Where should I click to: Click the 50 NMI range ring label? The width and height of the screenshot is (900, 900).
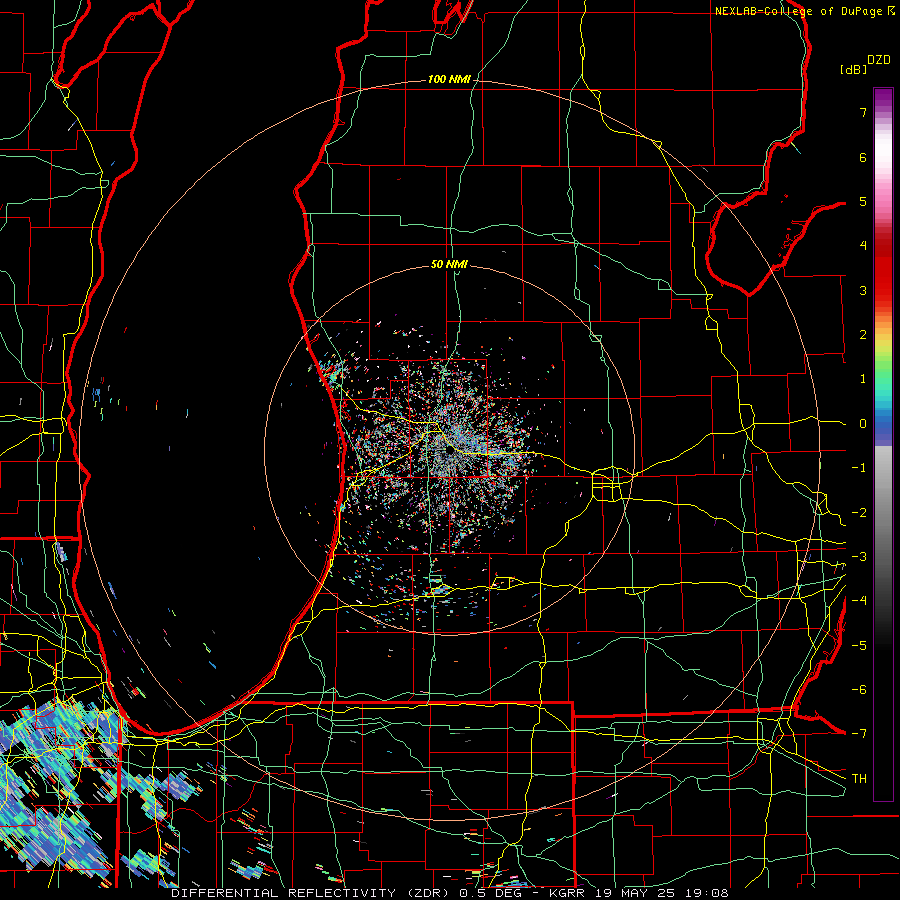(x=449, y=264)
